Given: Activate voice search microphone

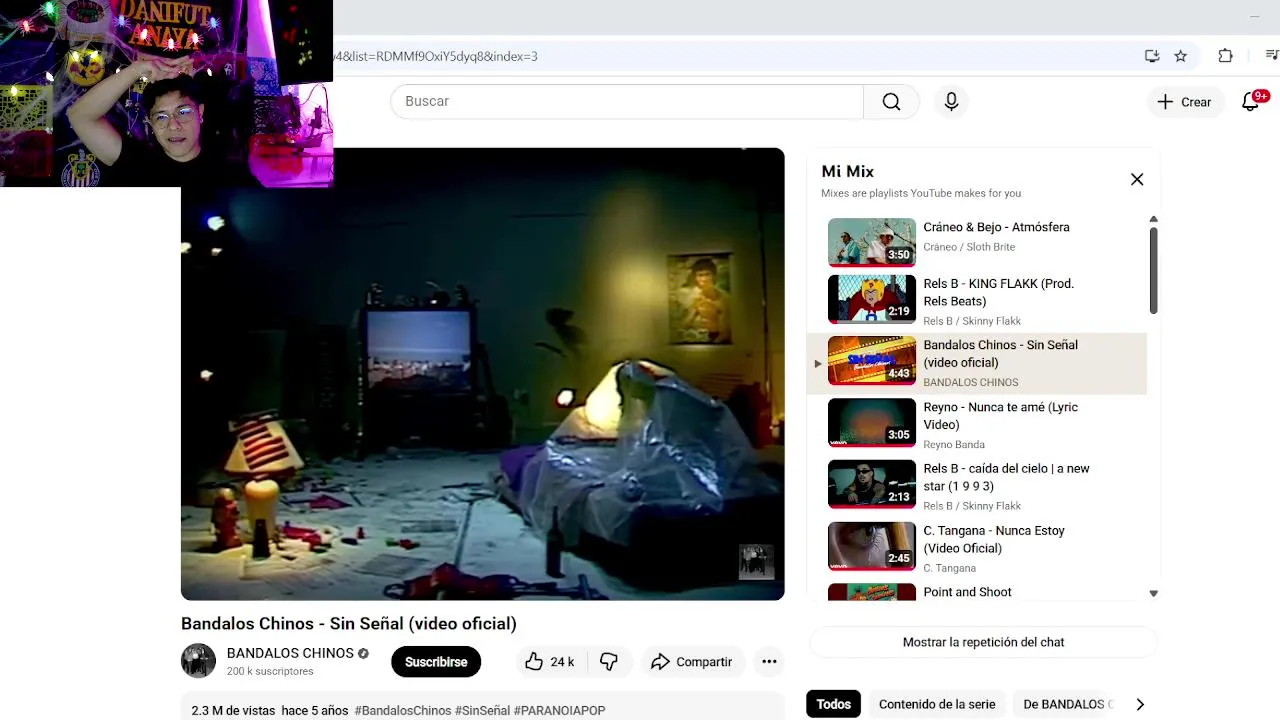Looking at the screenshot, I should tap(951, 101).
